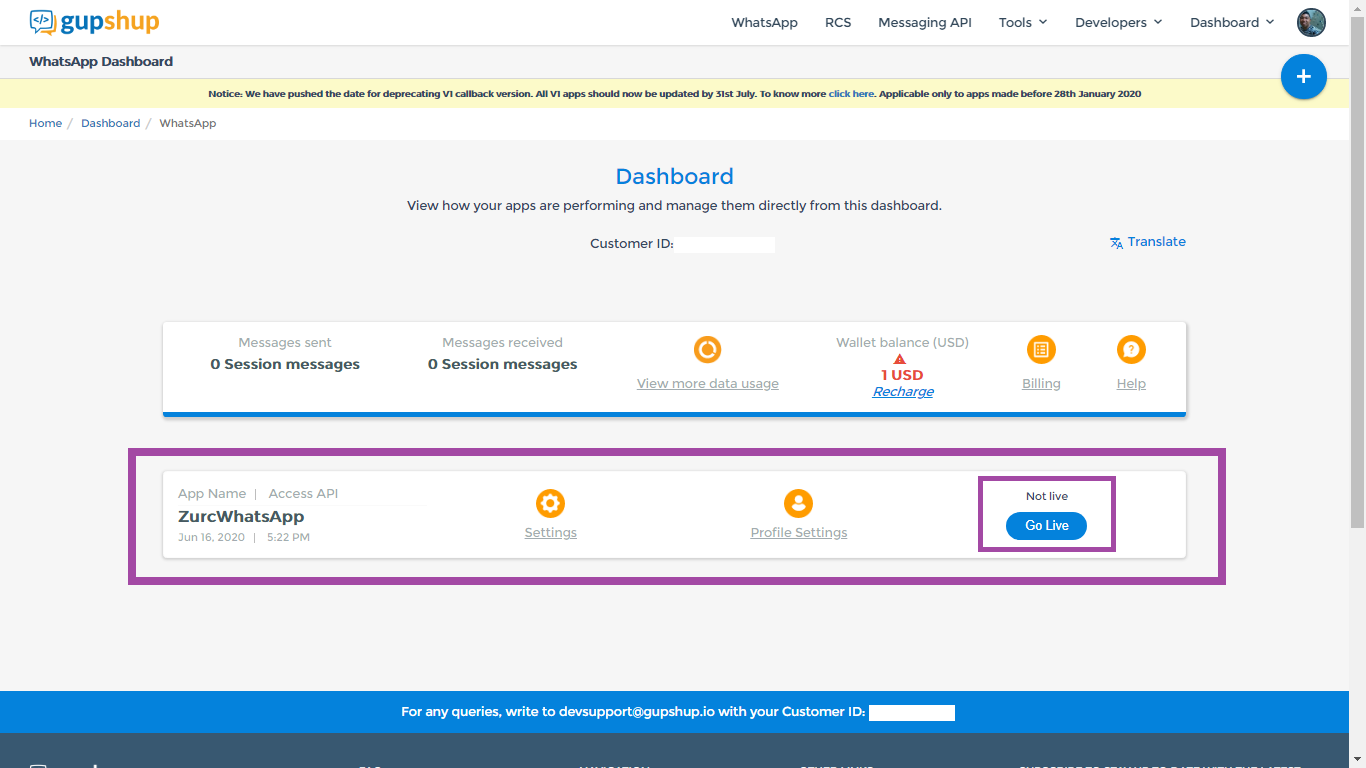The height and width of the screenshot is (768, 1366).
Task: Click the Recharge link
Action: coord(903,392)
